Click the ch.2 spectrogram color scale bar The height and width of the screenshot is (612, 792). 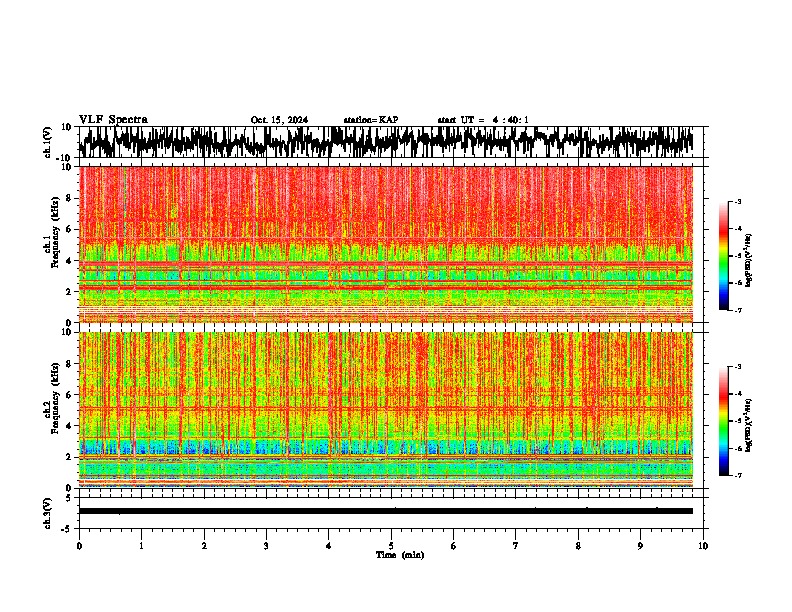(x=723, y=421)
